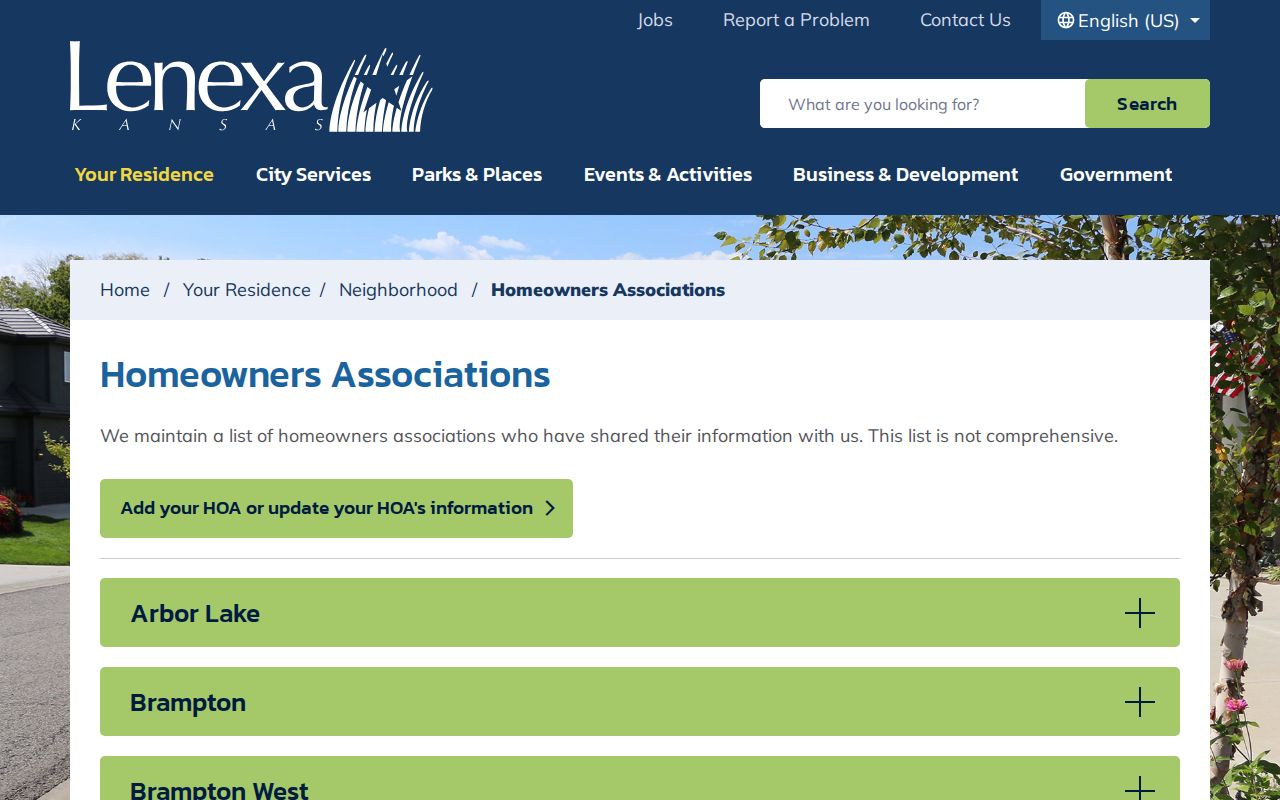Open the Your Residence menu

144,174
